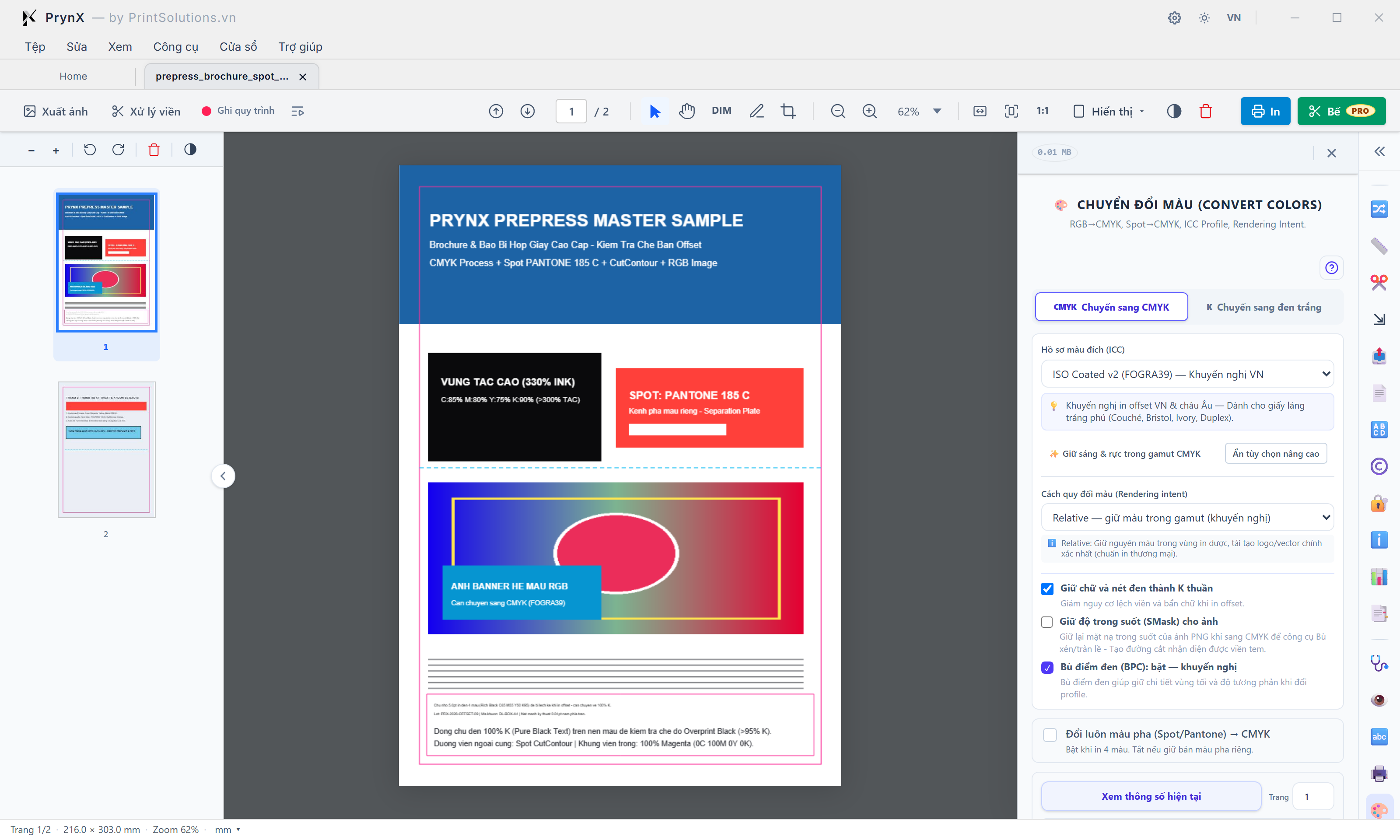The image size is (1400, 840).
Task: Open settings gear in title bar
Action: click(x=1174, y=17)
